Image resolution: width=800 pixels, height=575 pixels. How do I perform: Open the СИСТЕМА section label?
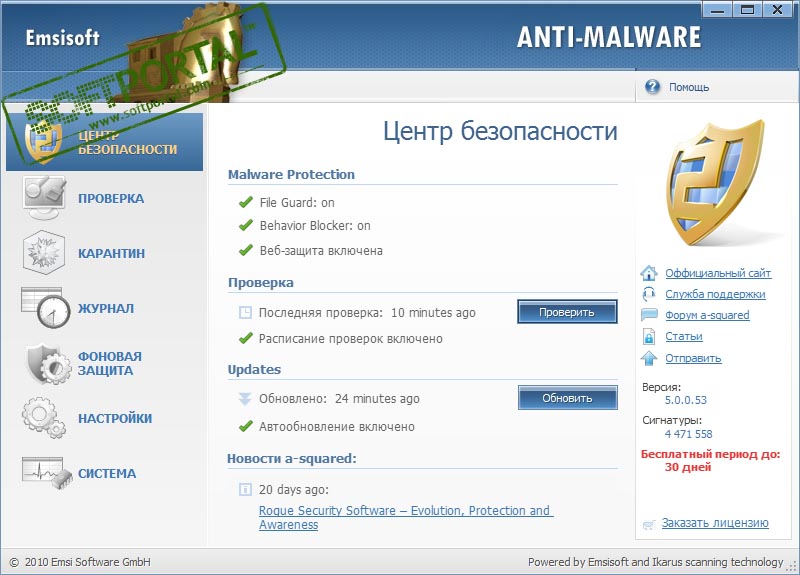click(x=107, y=473)
